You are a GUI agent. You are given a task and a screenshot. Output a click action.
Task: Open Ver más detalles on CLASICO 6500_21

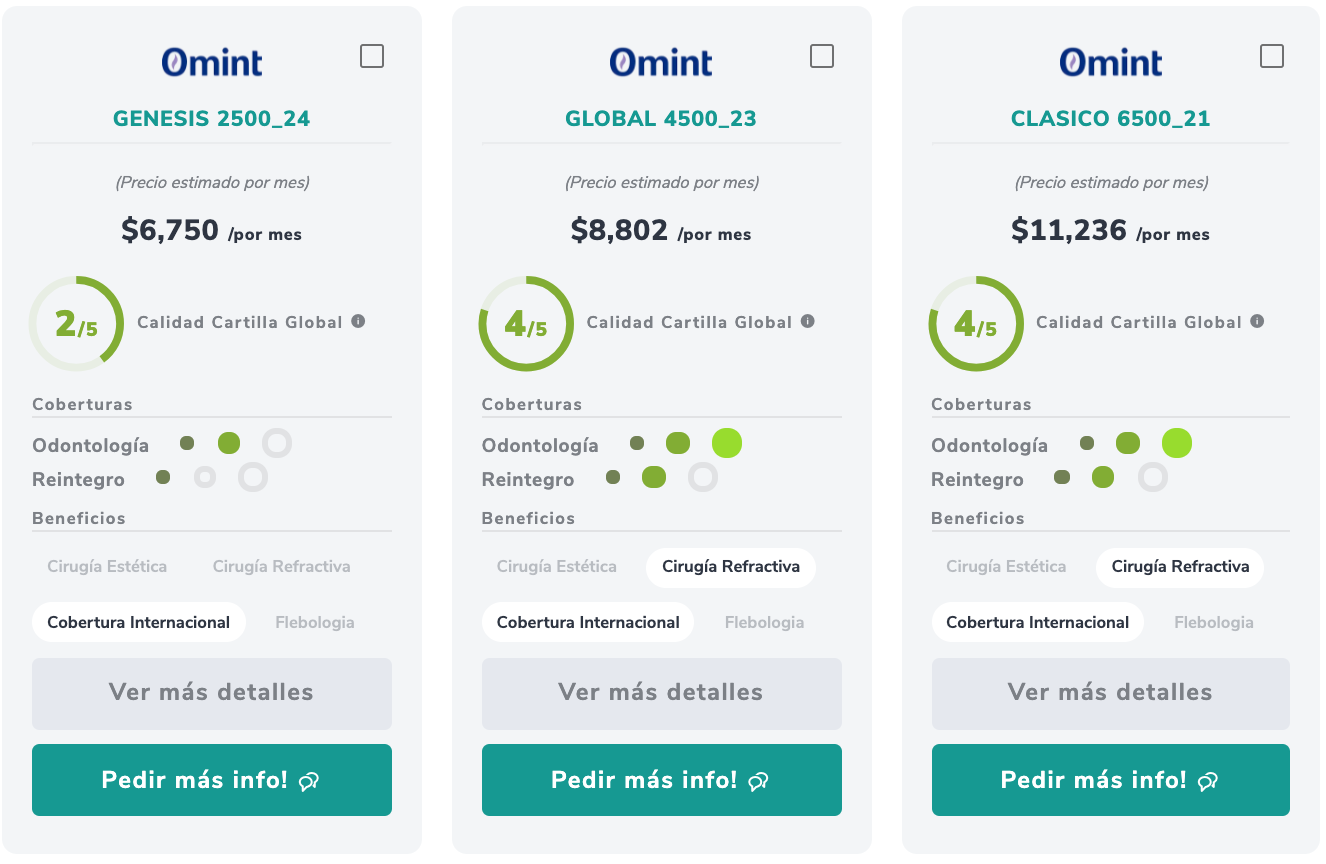coord(1110,693)
